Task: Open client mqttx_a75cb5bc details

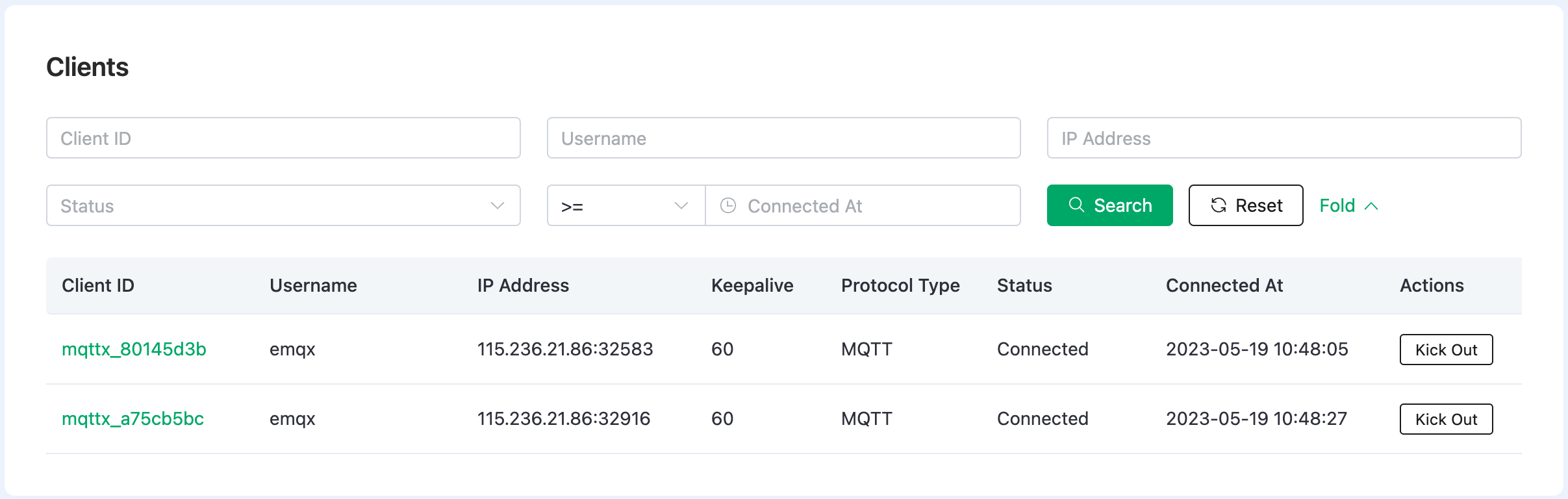Action: click(133, 418)
